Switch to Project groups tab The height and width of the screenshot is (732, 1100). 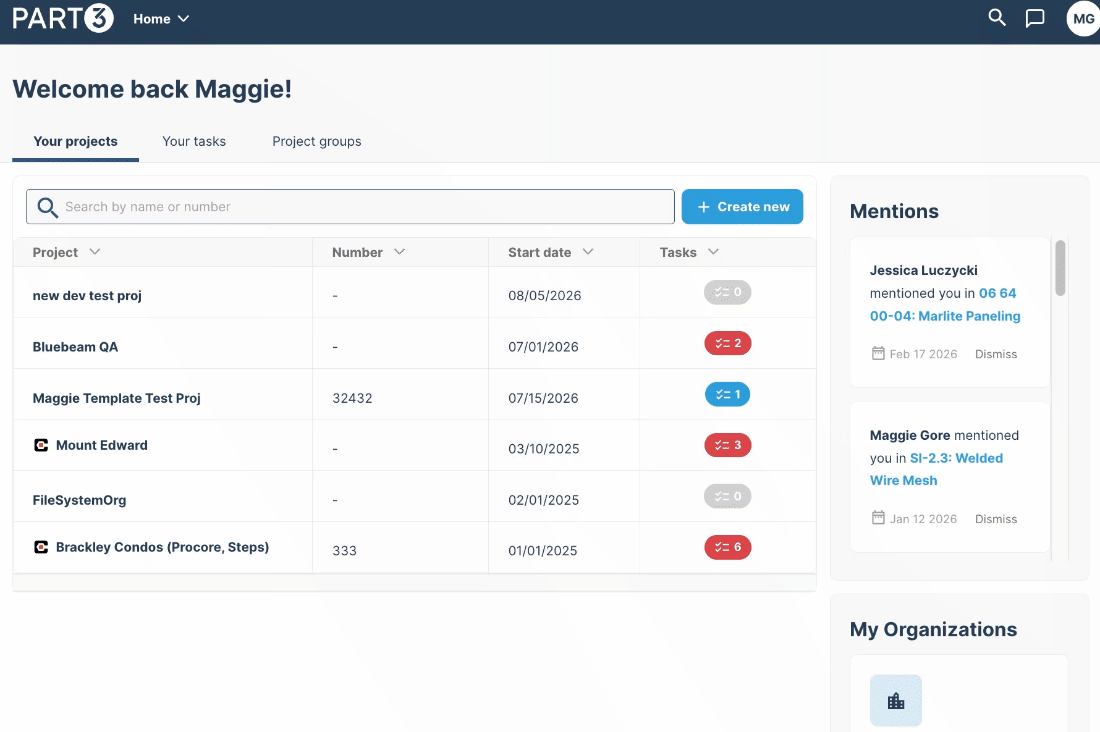tap(316, 141)
